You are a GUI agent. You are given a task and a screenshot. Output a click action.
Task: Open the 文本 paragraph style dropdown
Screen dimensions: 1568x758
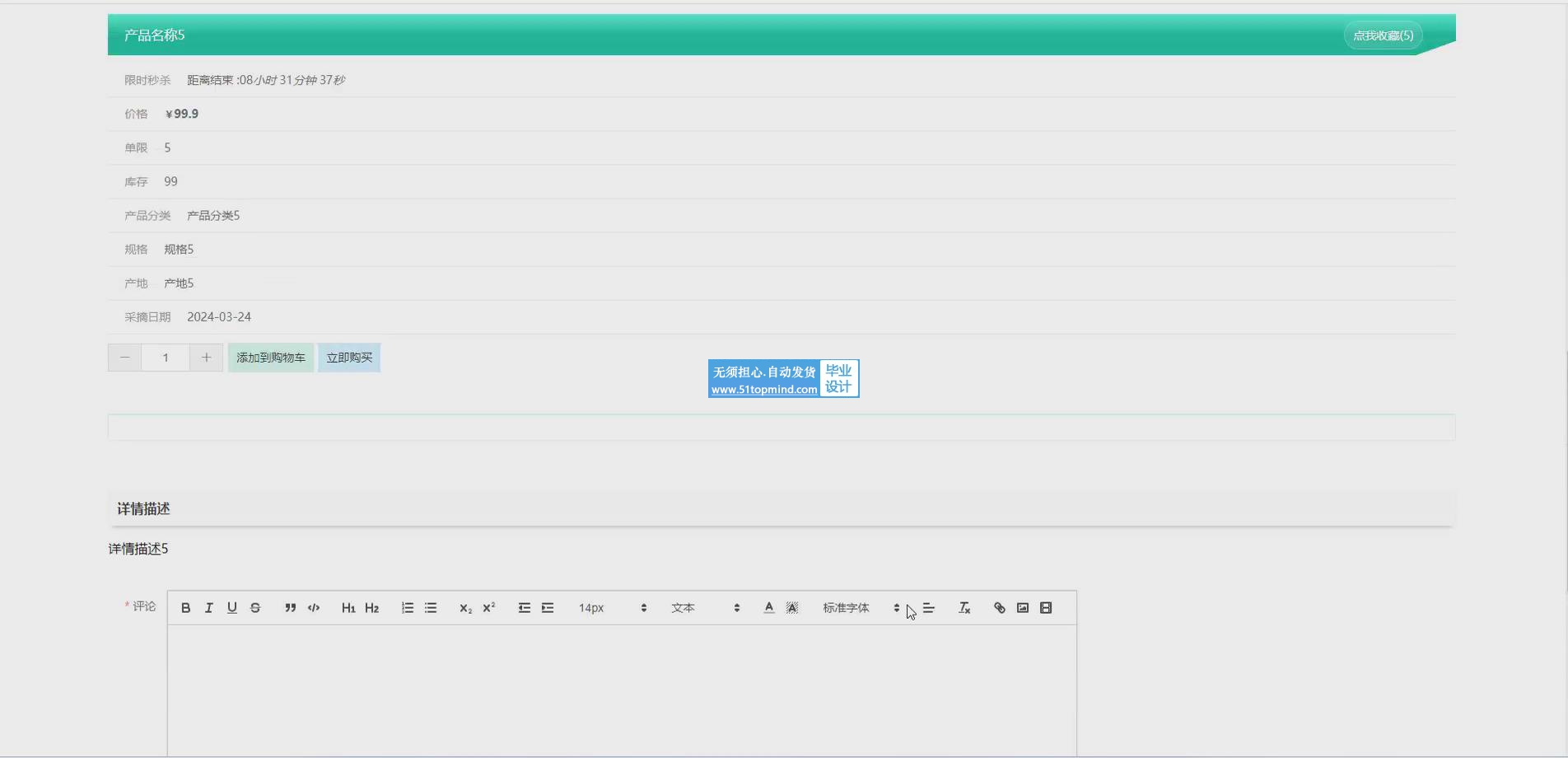click(705, 608)
